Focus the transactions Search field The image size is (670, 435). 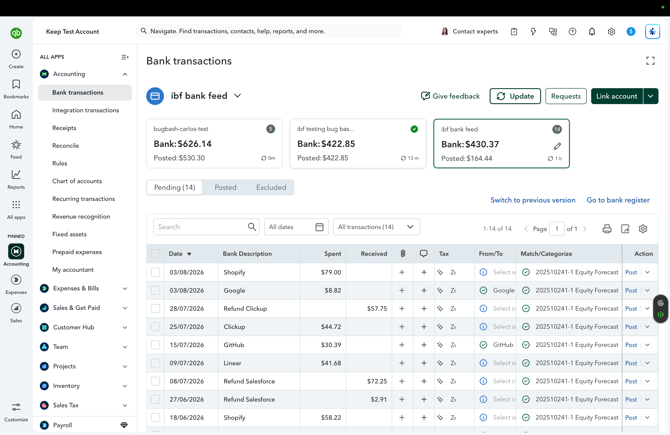[206, 227]
